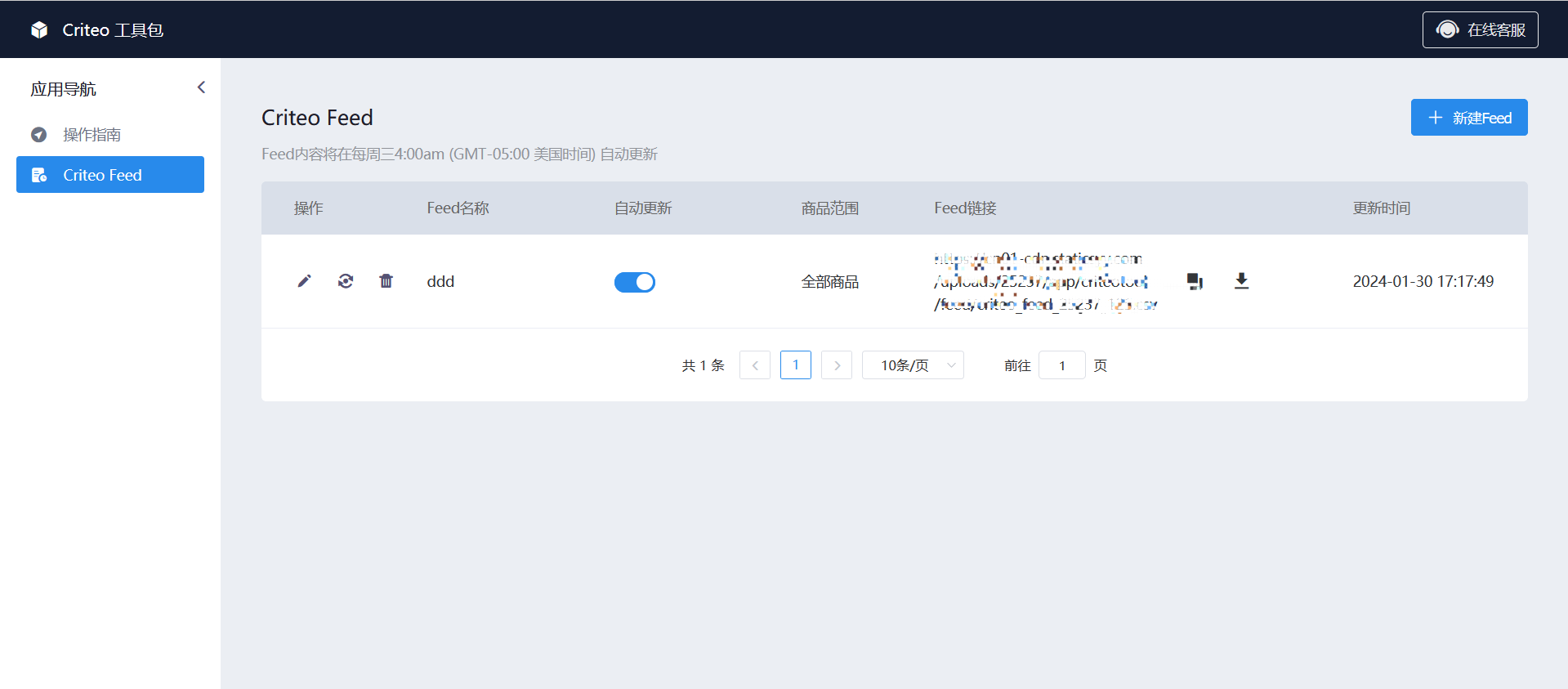Edit the ddd feed with pencil icon
The width and height of the screenshot is (1568, 689).
click(304, 281)
